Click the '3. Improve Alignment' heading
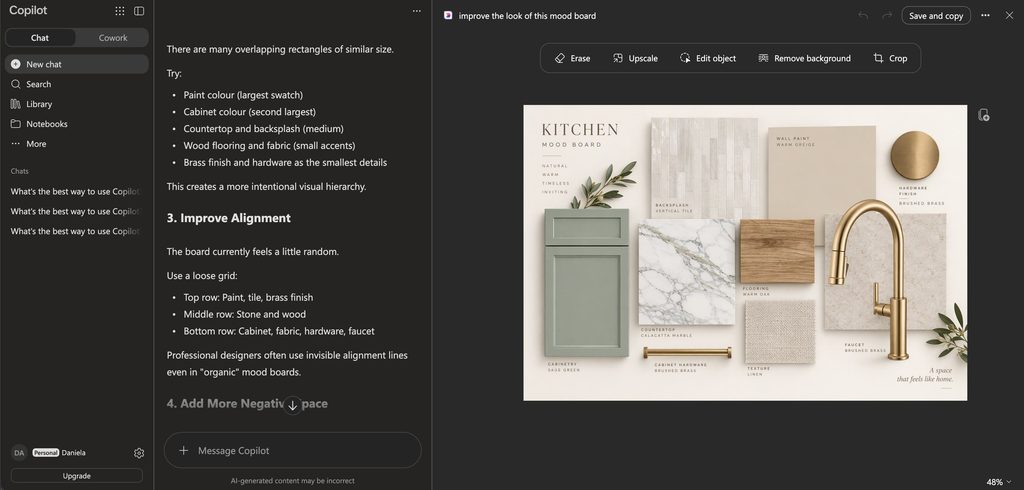Image resolution: width=1024 pixels, height=490 pixels. 229,218
